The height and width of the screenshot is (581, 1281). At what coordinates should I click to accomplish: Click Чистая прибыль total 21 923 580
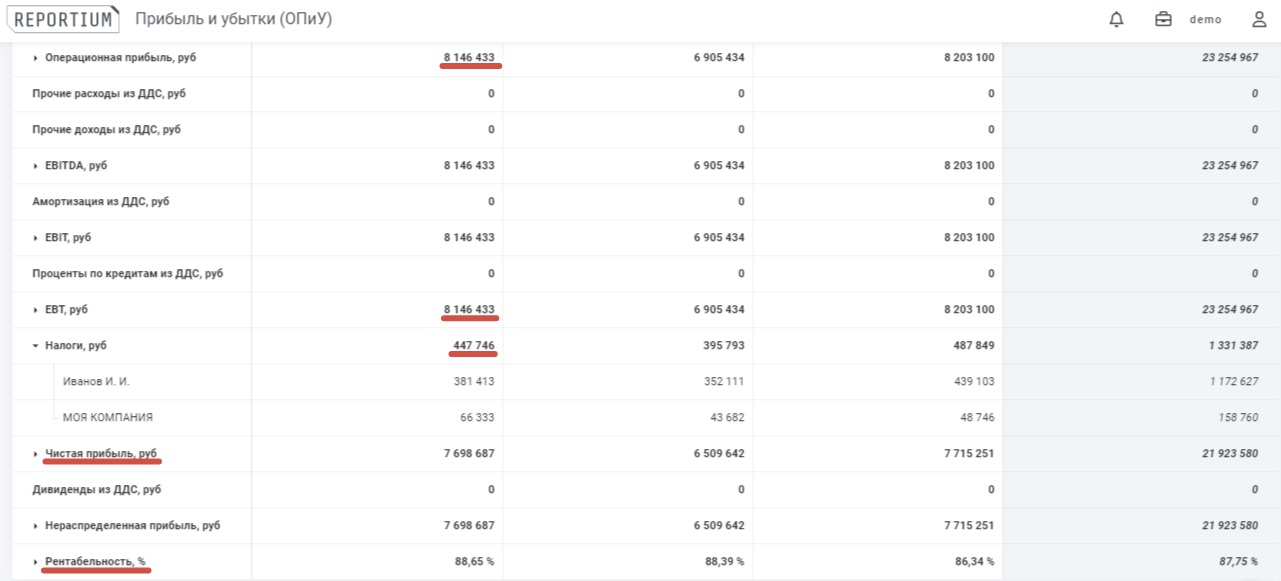pyautogui.click(x=1229, y=454)
